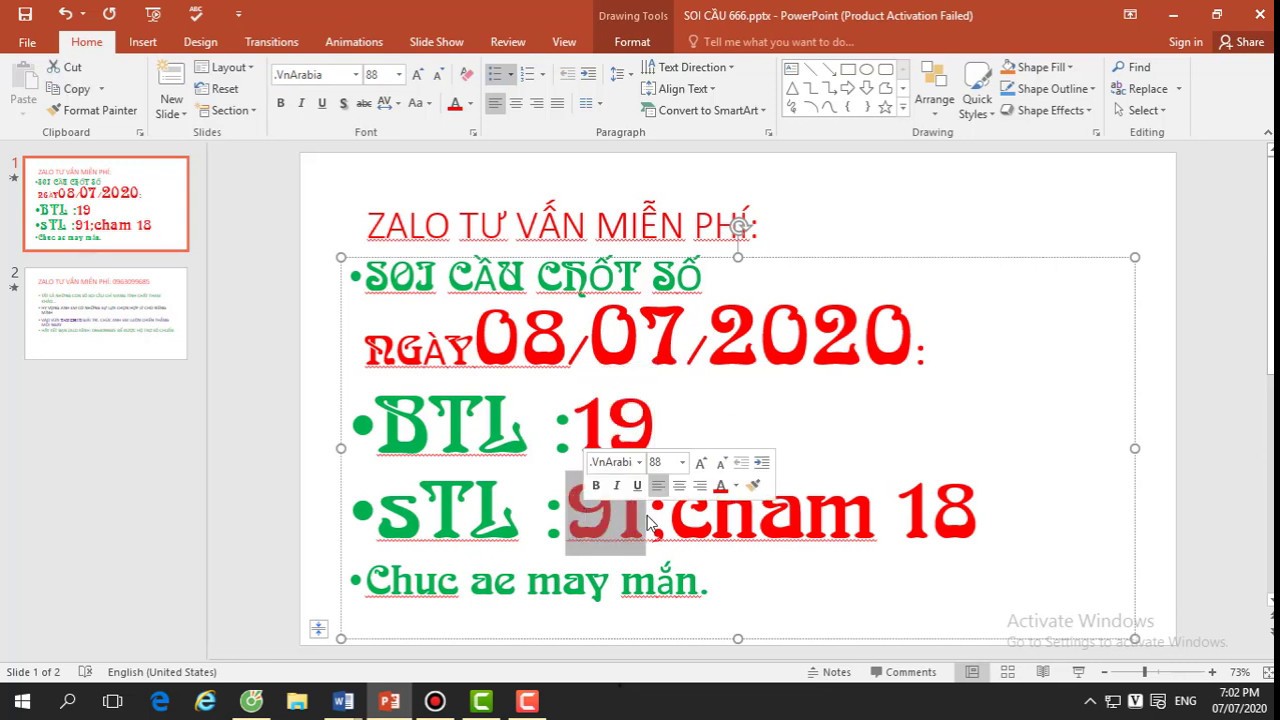Toggle Bold in ribbon Font group
1280x720 pixels.
281,103
